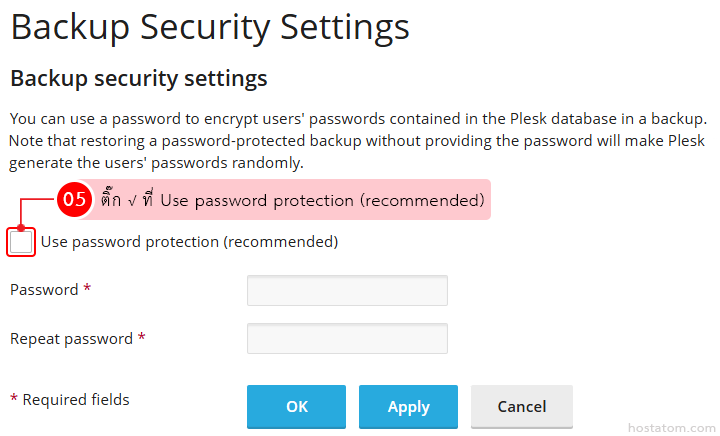Screen dimensions: 720x436
Task: Click the Password field label
Action: pos(44,290)
